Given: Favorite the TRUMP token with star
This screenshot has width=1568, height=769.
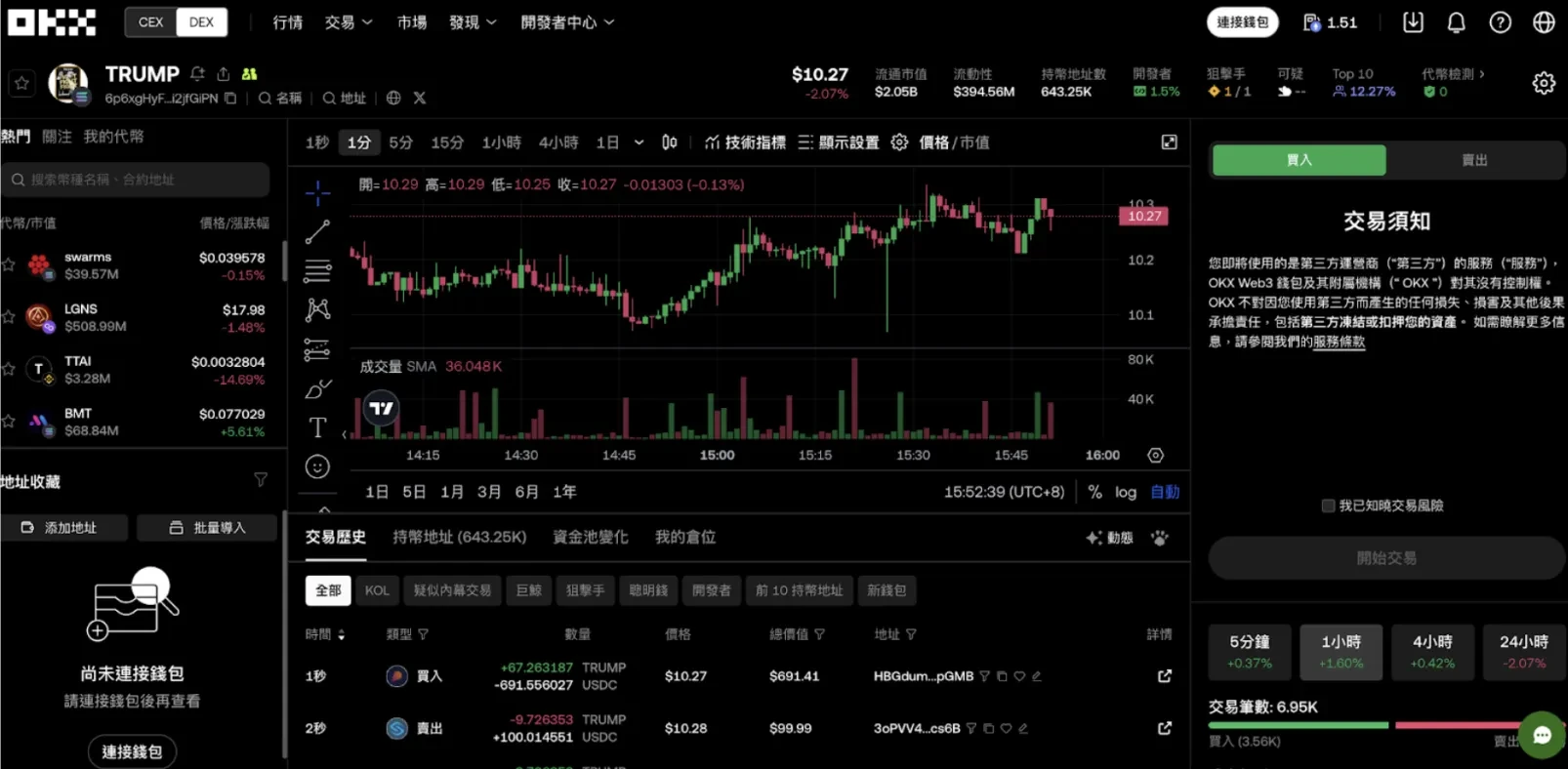Looking at the screenshot, I should pyautogui.click(x=22, y=84).
